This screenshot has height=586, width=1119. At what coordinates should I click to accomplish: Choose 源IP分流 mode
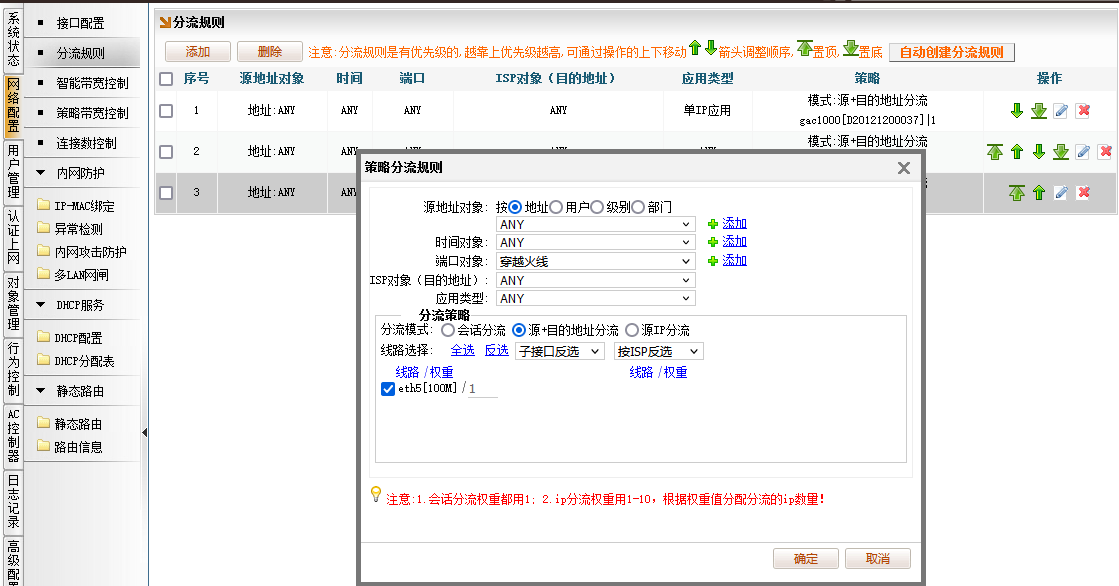click(x=632, y=330)
